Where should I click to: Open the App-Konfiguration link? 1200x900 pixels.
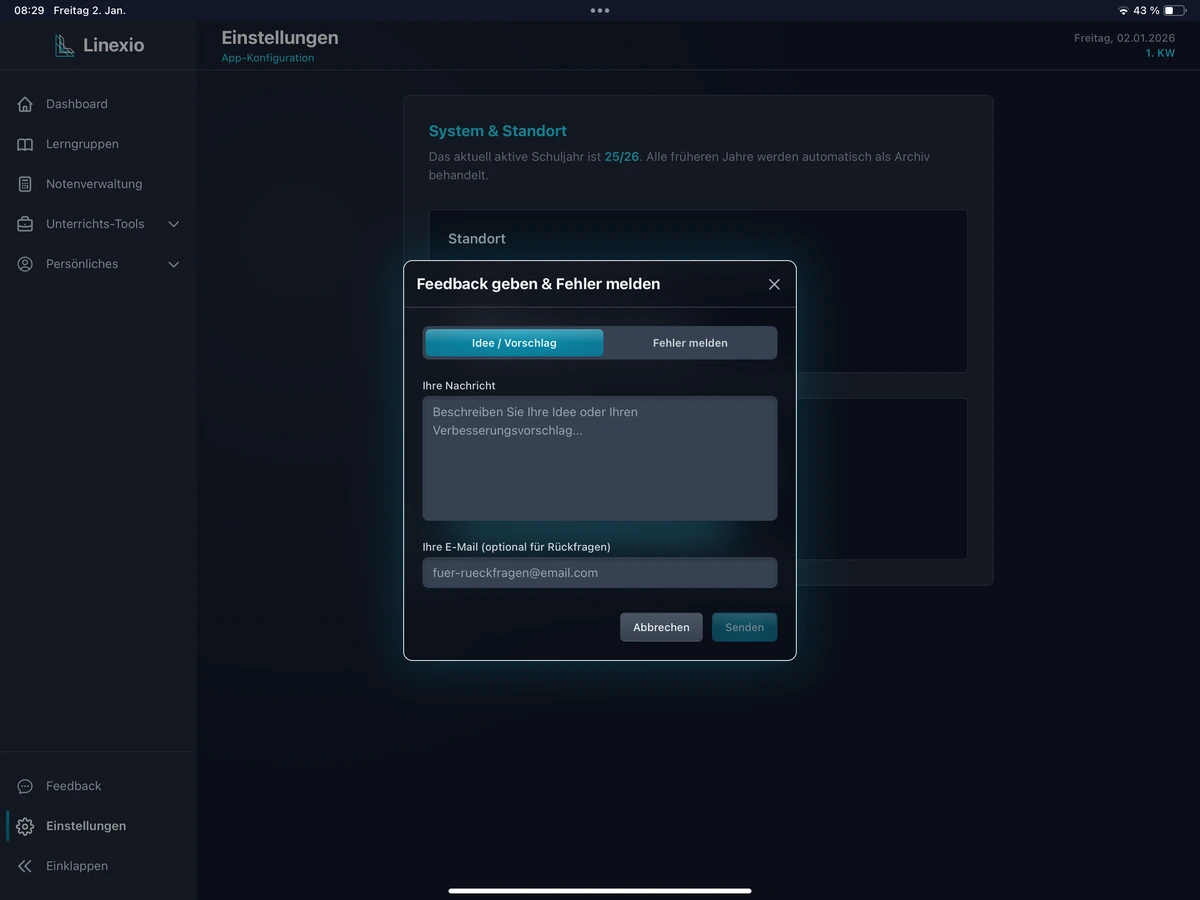click(266, 57)
